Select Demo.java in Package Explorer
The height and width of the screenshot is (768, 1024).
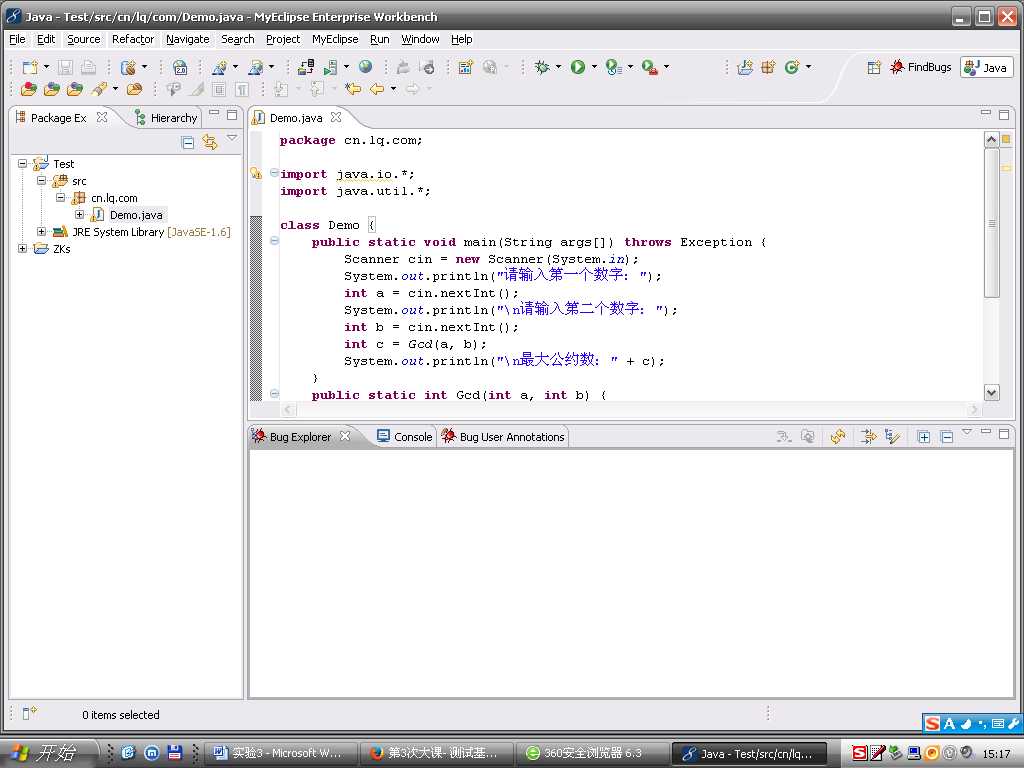pos(136,215)
